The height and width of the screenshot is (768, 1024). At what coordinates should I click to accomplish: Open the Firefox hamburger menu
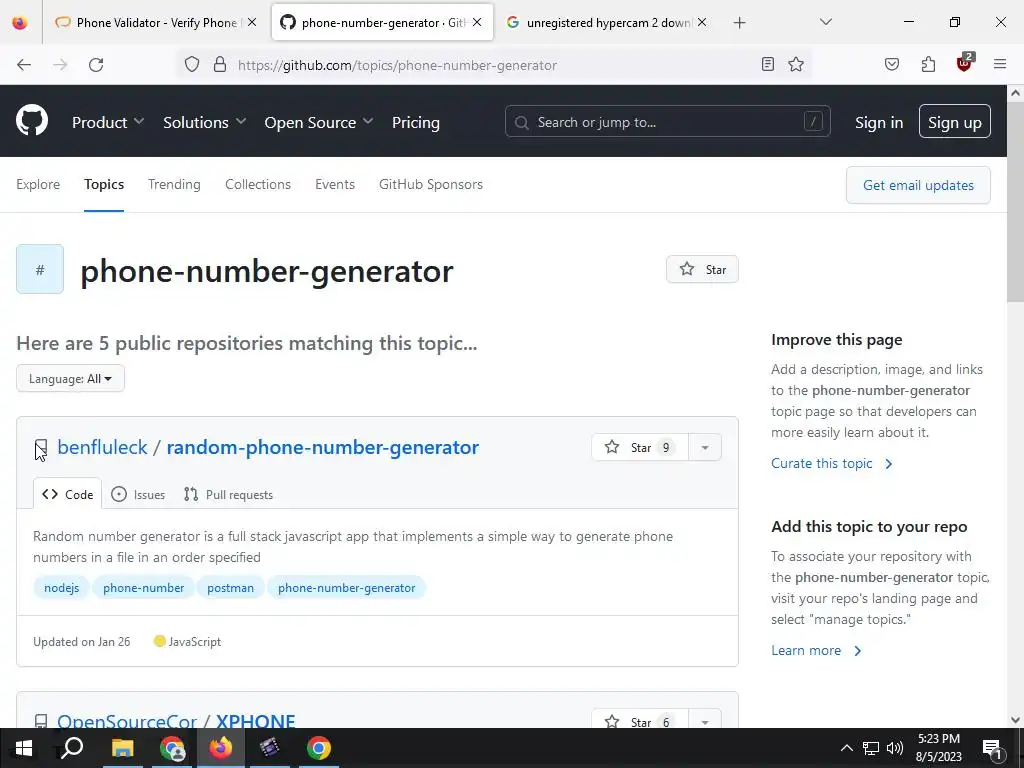point(1000,64)
